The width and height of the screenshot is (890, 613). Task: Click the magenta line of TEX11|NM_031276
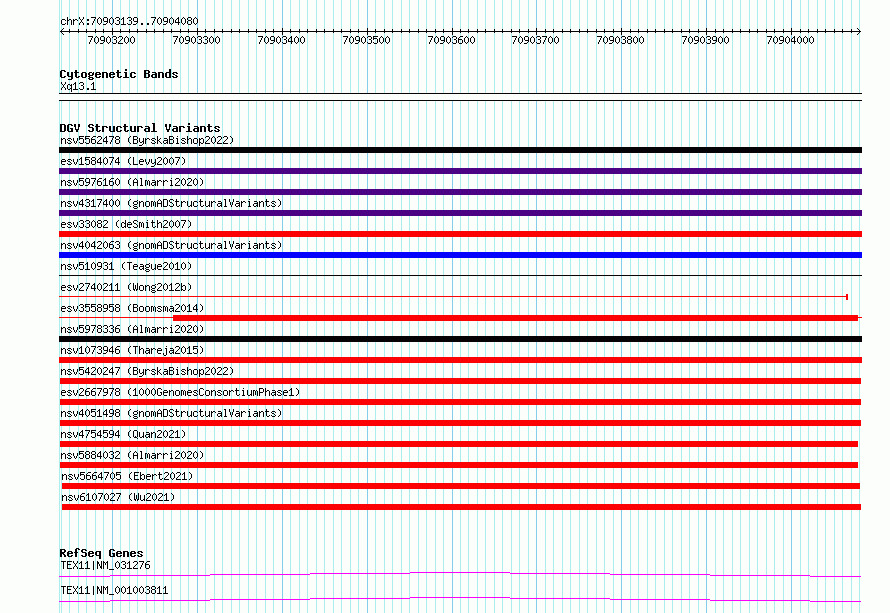click(x=460, y=574)
